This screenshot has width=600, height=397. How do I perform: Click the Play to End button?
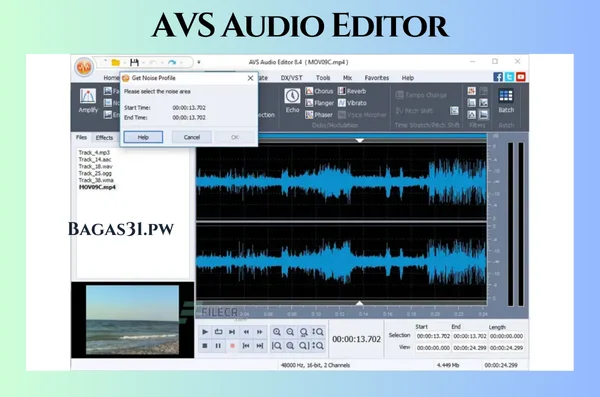[232, 332]
